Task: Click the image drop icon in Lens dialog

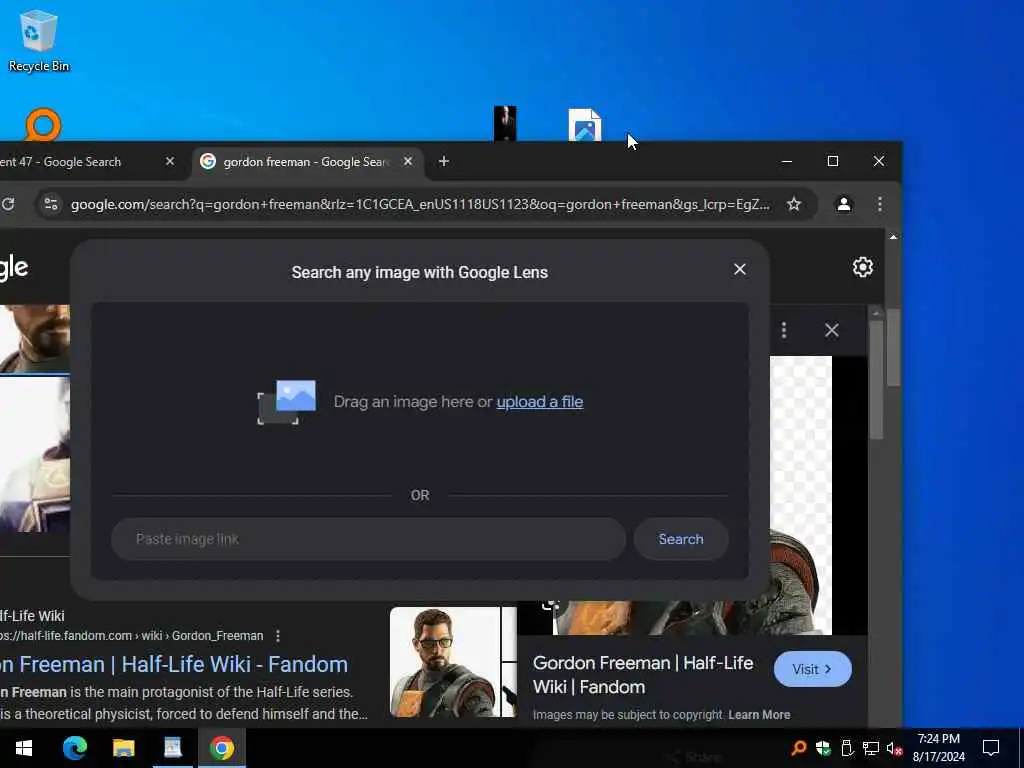Action: [287, 402]
